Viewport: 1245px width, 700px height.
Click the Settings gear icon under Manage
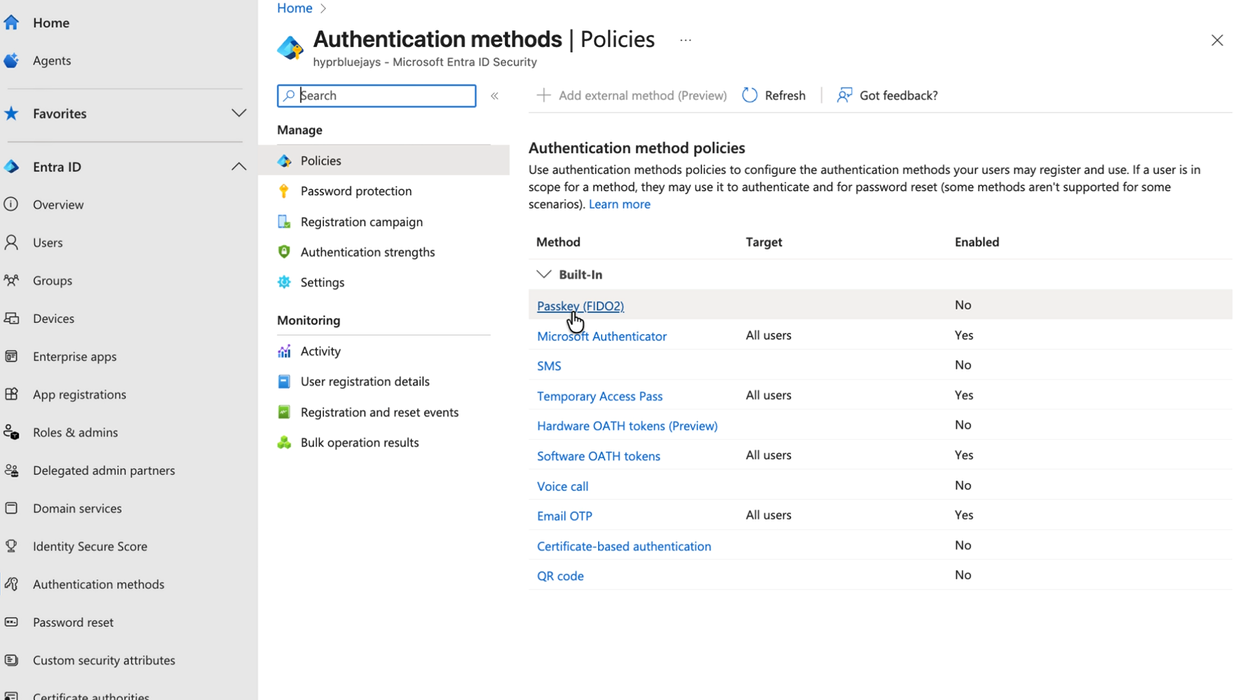tap(284, 282)
